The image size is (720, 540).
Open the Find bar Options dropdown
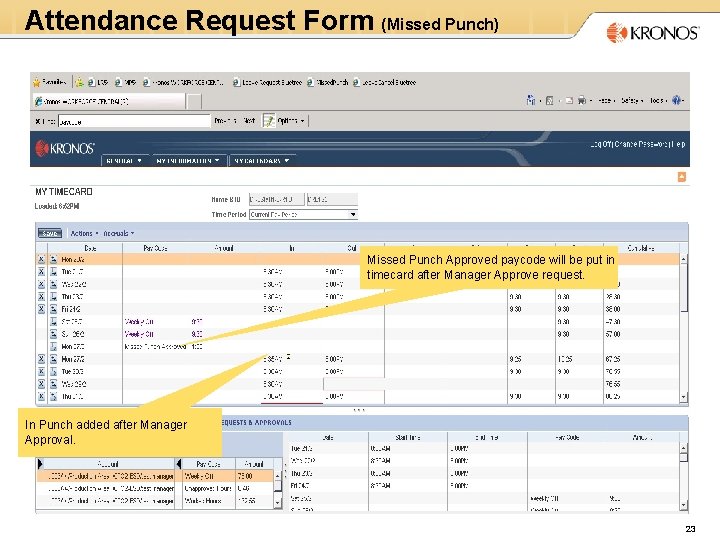click(290, 121)
